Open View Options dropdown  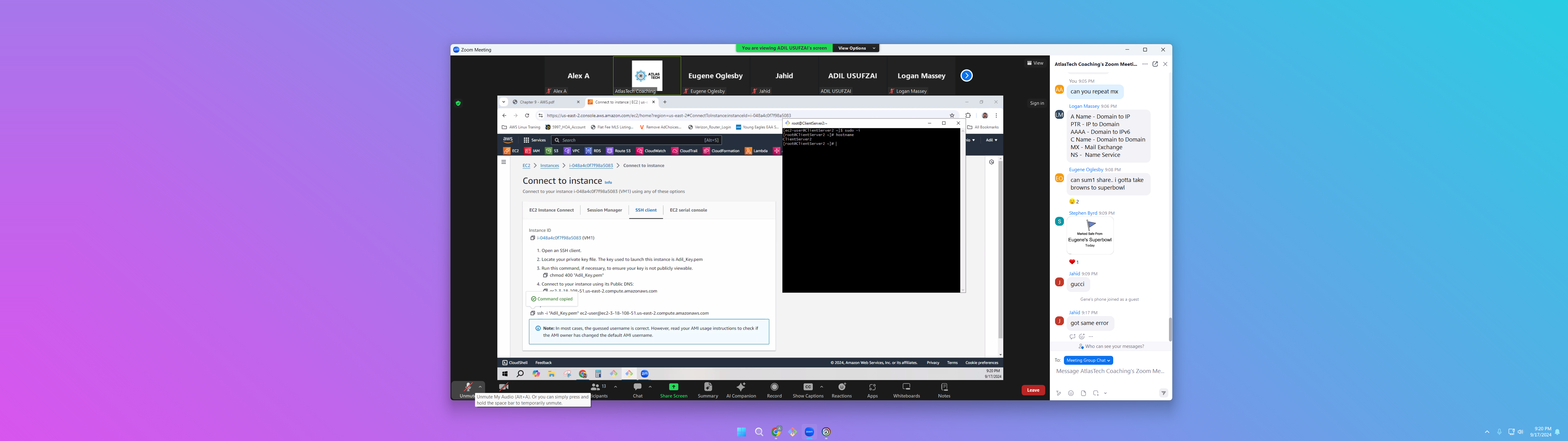[856, 48]
